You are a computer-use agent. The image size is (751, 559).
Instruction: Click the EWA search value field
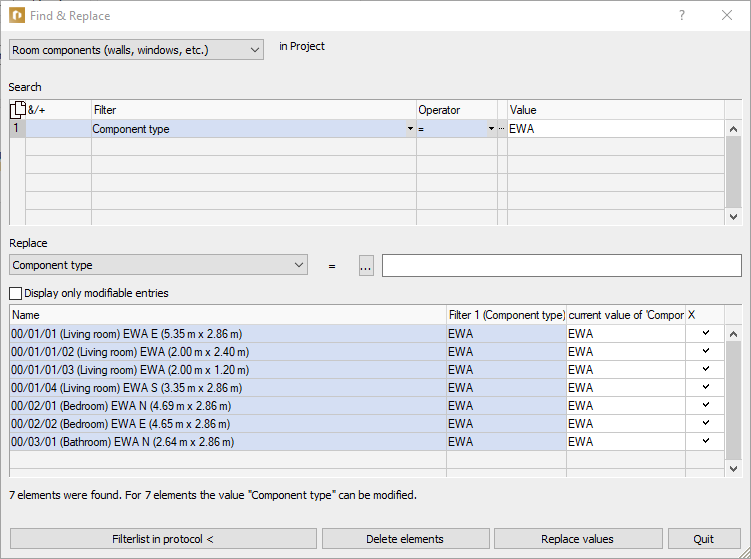pos(615,129)
